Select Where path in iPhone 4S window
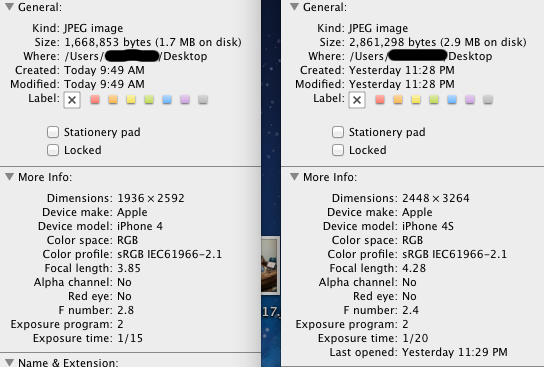This screenshot has height=367, width=544. click(421, 56)
